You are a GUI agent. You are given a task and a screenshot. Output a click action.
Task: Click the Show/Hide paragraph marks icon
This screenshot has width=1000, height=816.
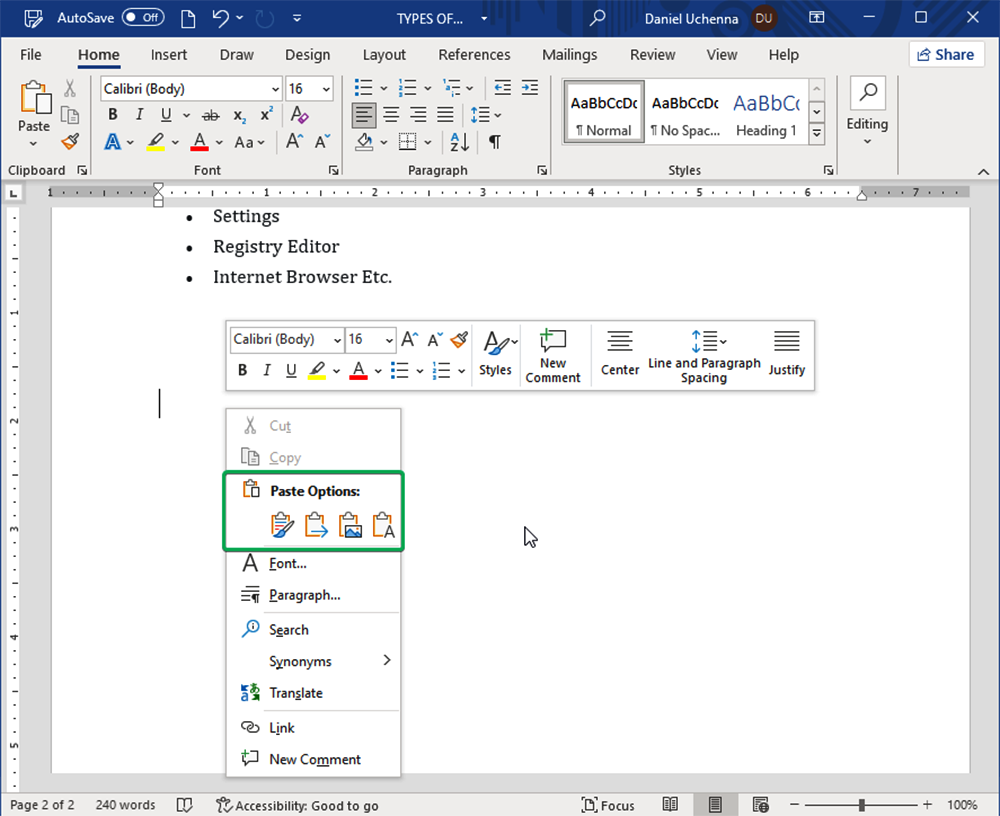494,142
